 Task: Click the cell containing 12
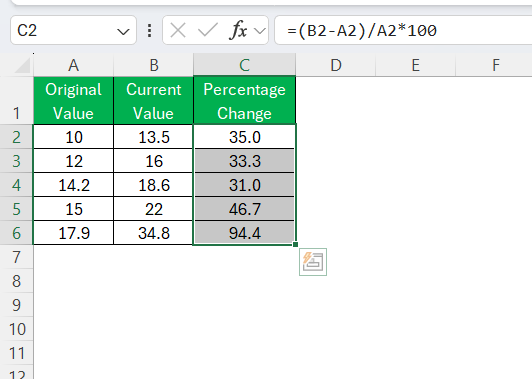[73, 161]
